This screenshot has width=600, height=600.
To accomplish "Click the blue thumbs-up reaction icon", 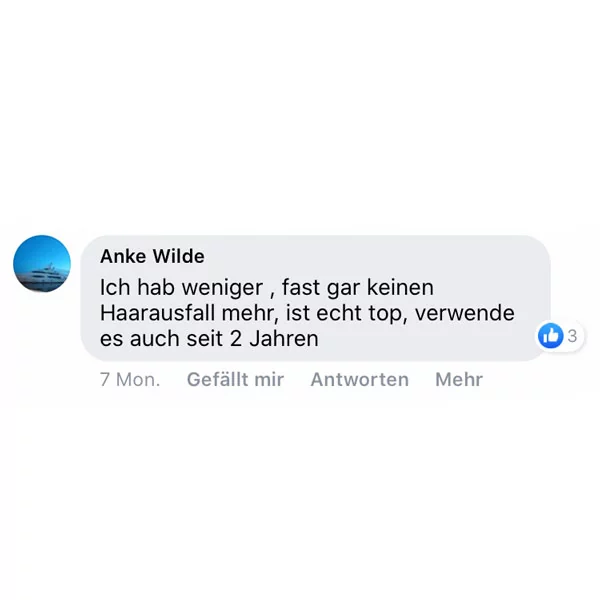I will (x=551, y=336).
